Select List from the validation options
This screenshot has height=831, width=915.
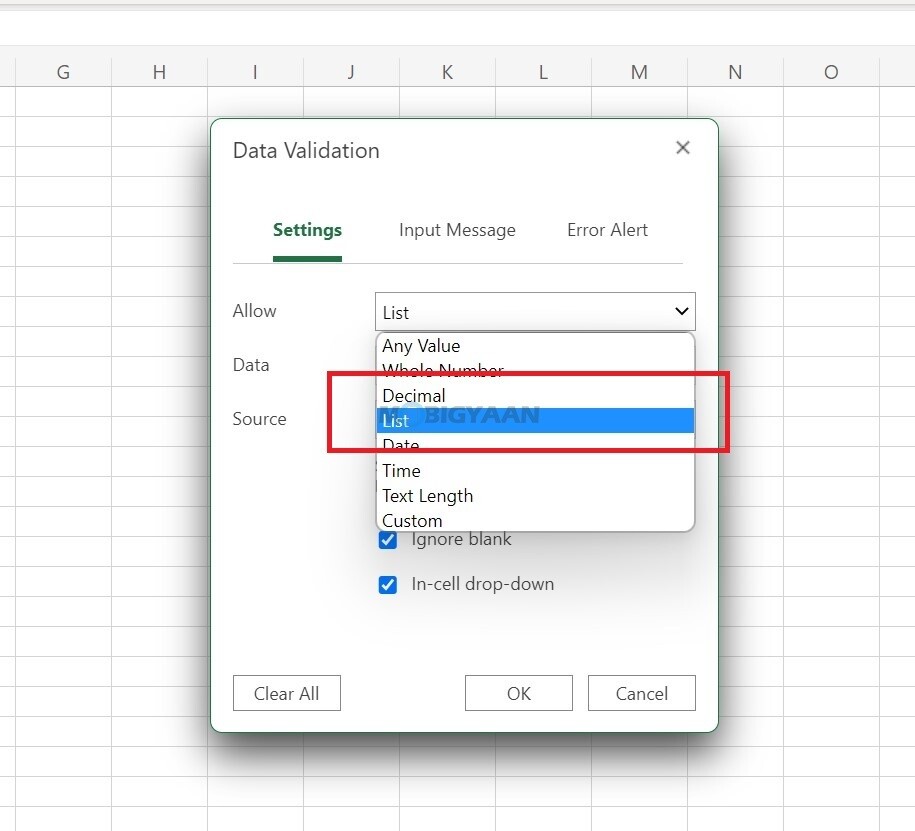pos(396,420)
